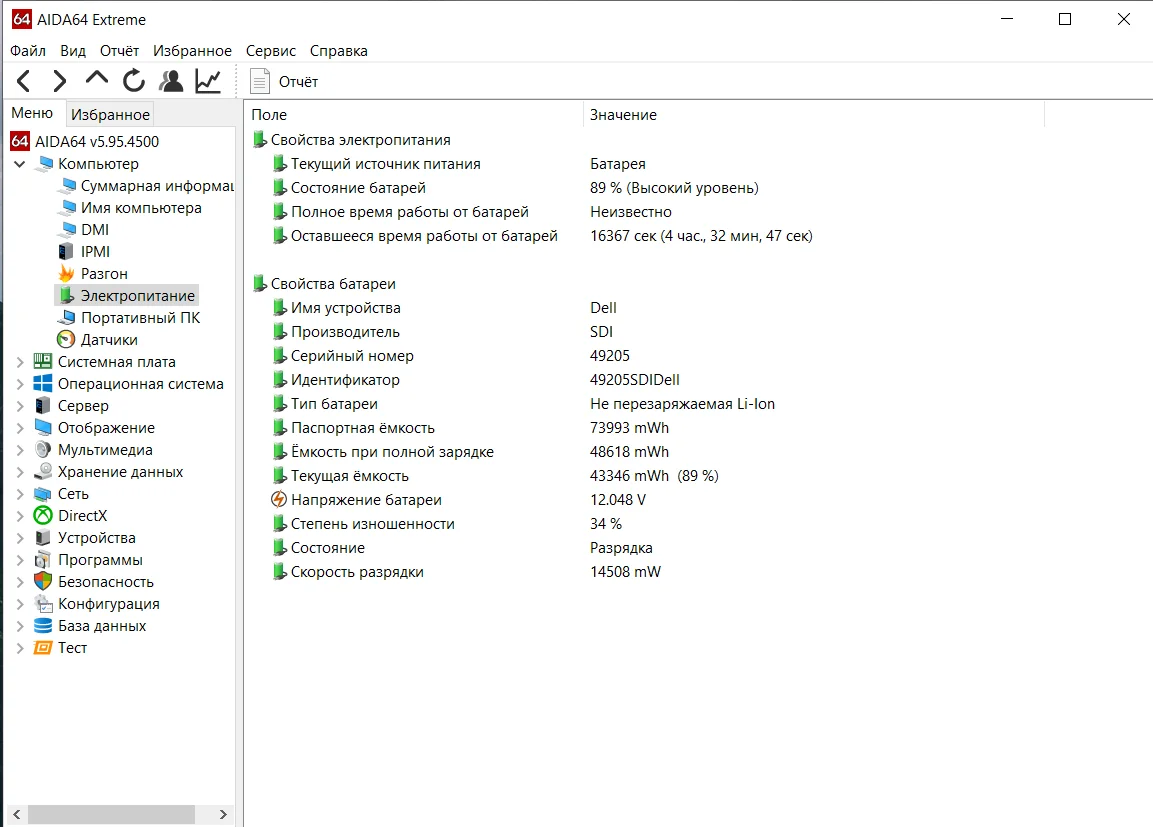Click the База данных database icon
The width and height of the screenshot is (1153, 827).
tap(43, 626)
